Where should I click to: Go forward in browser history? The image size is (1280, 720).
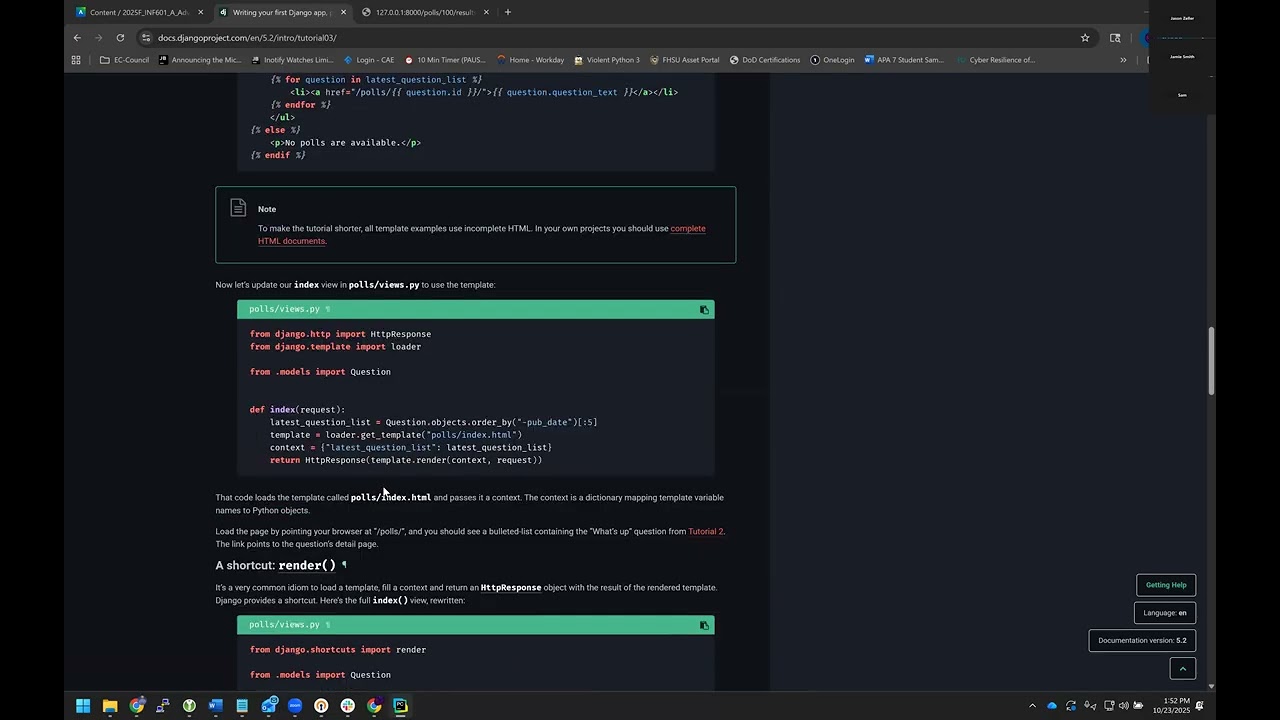click(98, 38)
